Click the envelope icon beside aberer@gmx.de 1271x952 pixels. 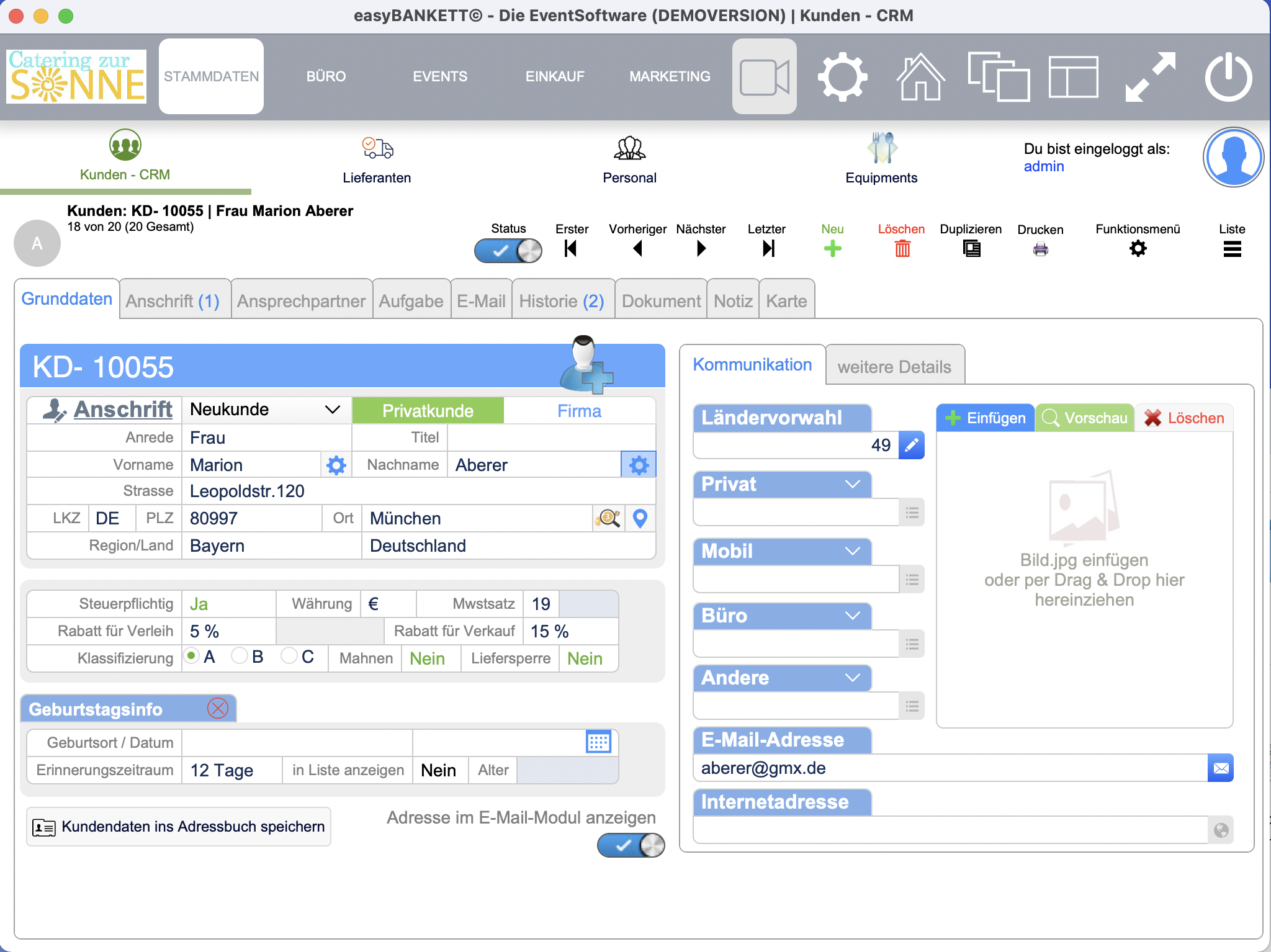(x=1220, y=768)
